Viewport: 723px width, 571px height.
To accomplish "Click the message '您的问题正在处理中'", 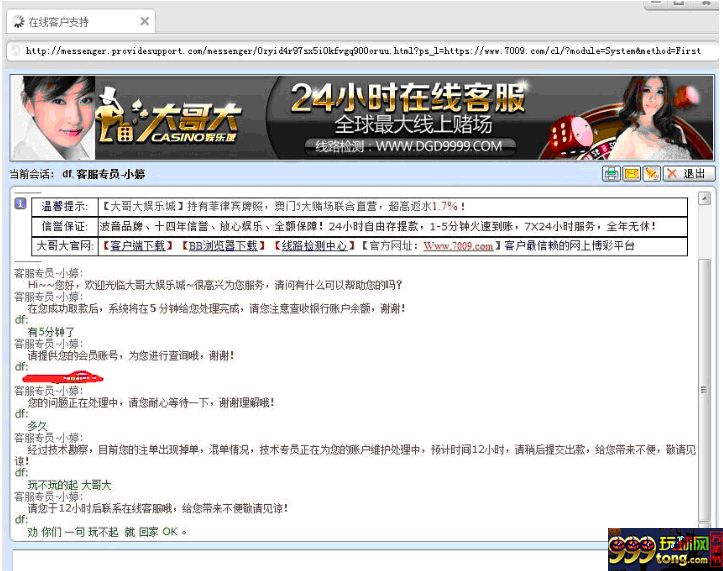I will pyautogui.click(x=151, y=402).
